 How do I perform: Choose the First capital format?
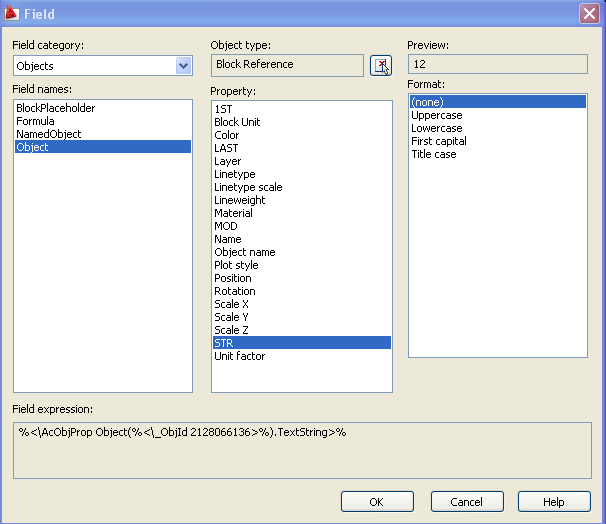(x=498, y=141)
